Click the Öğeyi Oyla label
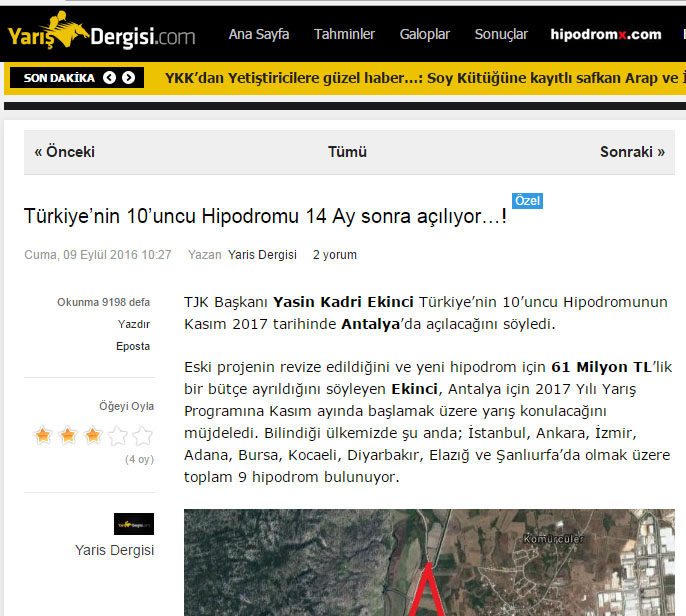 pyautogui.click(x=126, y=406)
